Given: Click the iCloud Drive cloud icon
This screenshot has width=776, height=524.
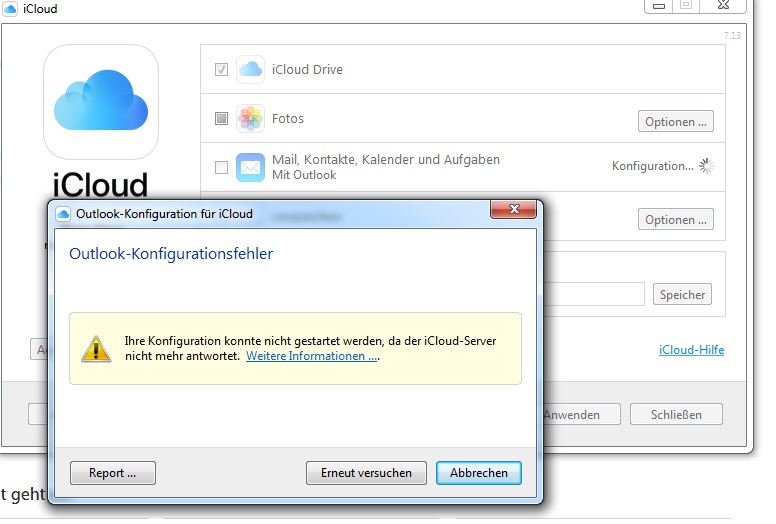Looking at the screenshot, I should (250, 69).
